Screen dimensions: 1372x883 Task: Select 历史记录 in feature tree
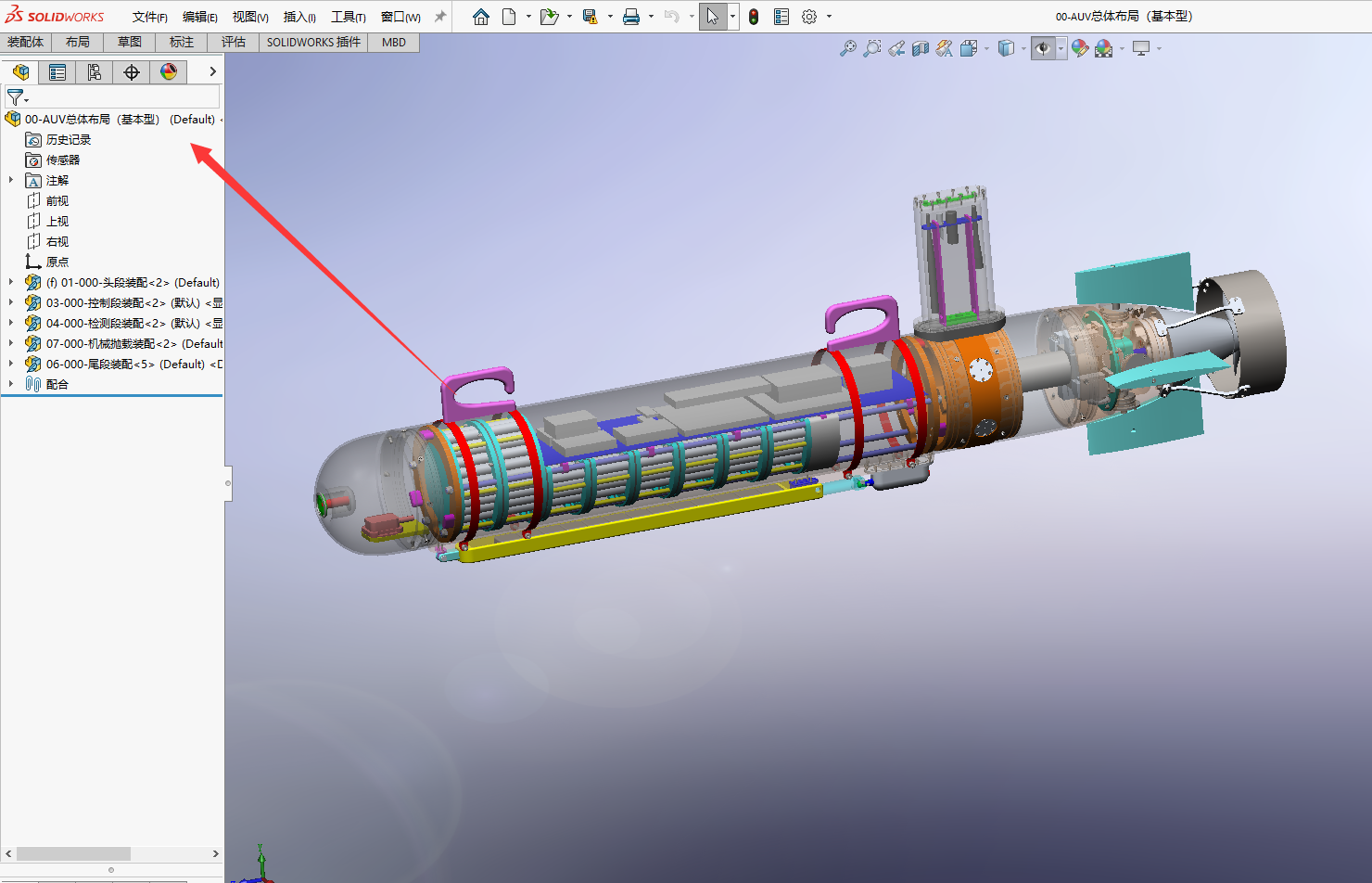[69, 139]
